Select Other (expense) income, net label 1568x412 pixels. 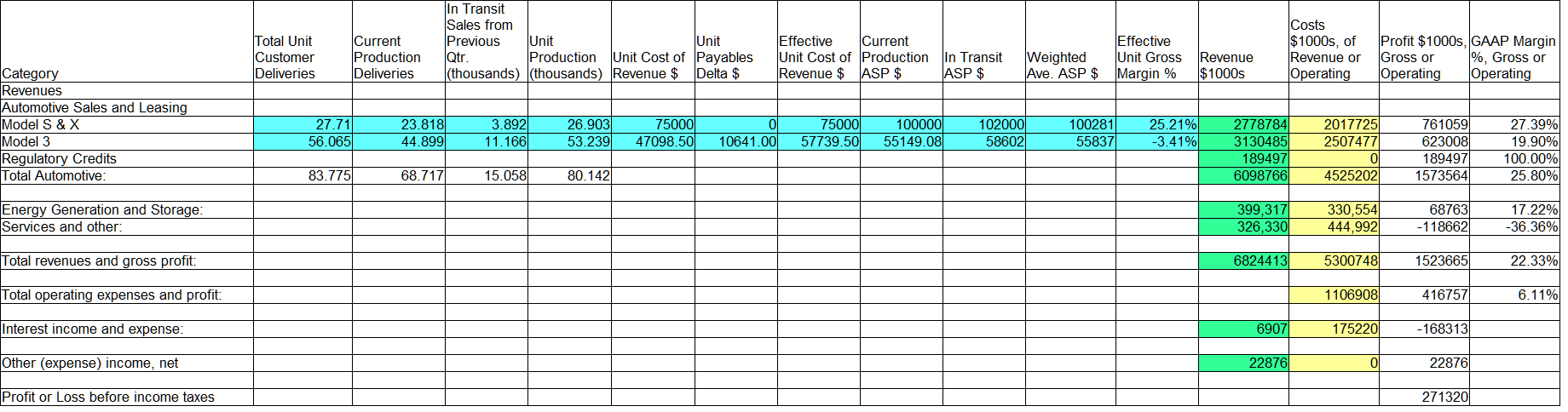(x=90, y=363)
